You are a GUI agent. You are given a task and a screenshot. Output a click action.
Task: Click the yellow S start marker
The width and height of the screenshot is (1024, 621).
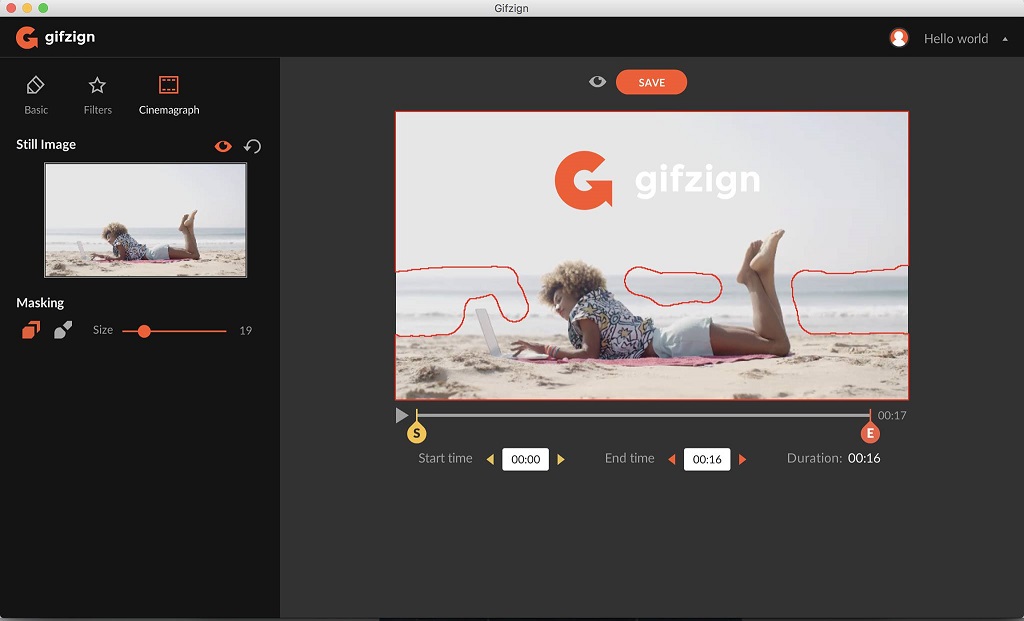pyautogui.click(x=417, y=432)
